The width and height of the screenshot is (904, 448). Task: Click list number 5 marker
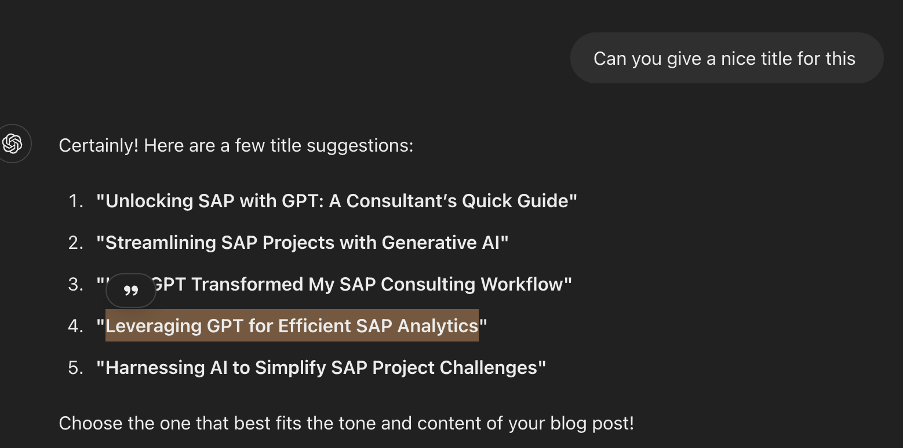click(x=76, y=368)
